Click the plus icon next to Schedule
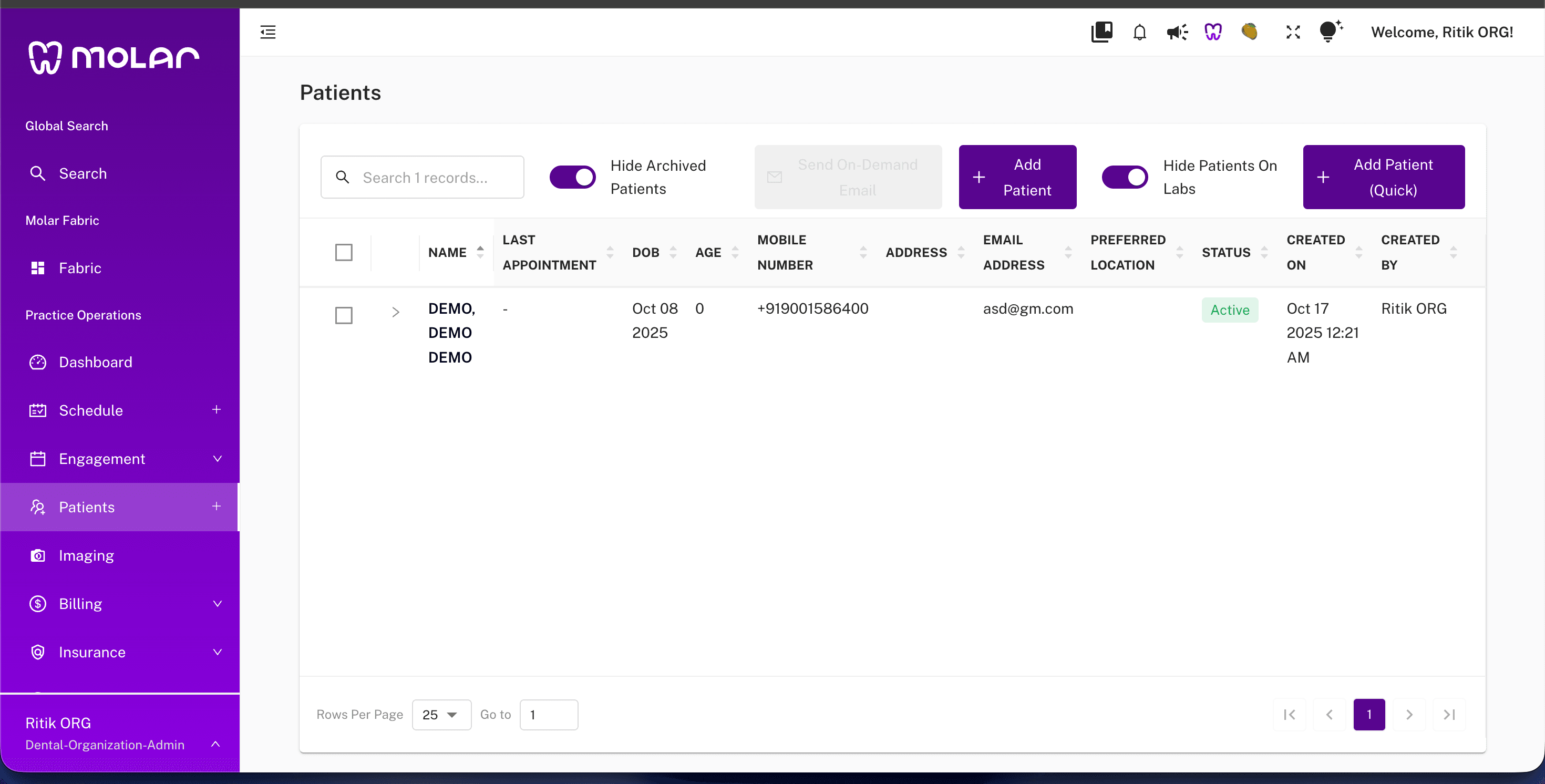Screen dimensions: 1545x784 [x=217, y=410]
